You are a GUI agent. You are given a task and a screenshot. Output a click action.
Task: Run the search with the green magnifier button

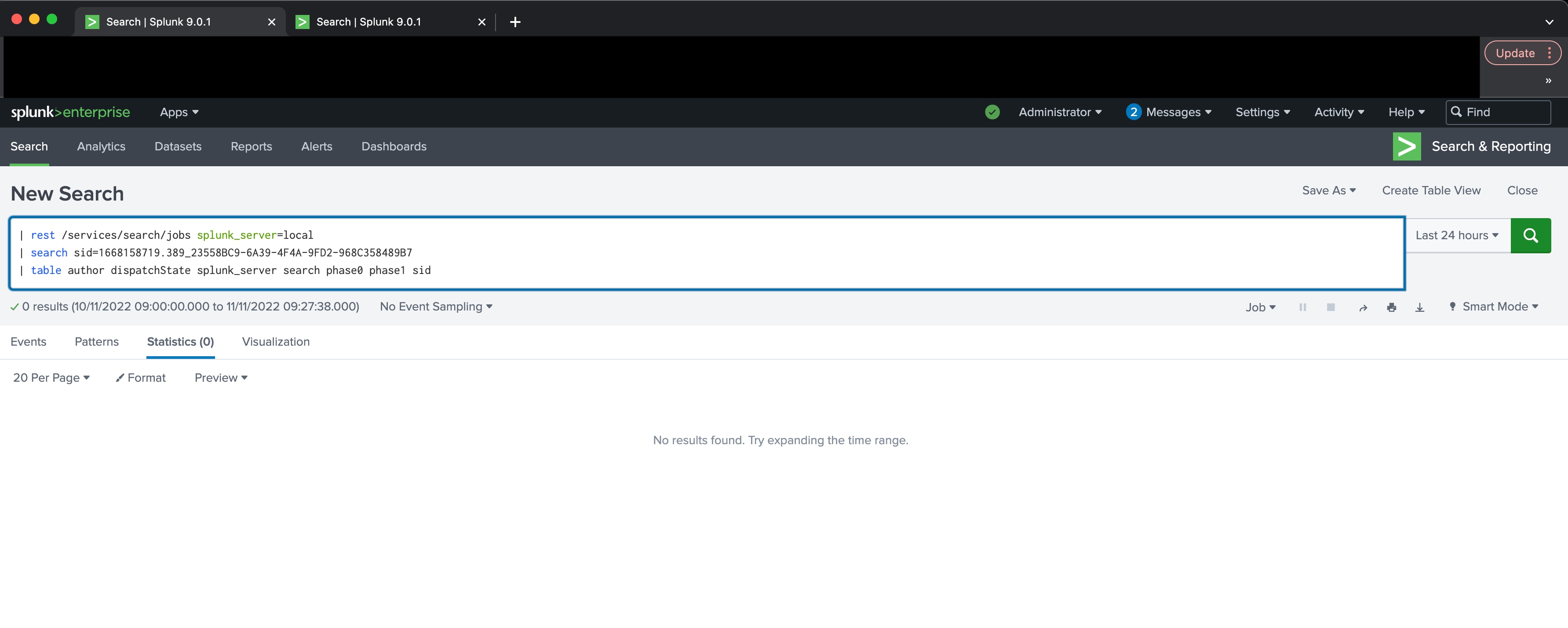coord(1530,236)
